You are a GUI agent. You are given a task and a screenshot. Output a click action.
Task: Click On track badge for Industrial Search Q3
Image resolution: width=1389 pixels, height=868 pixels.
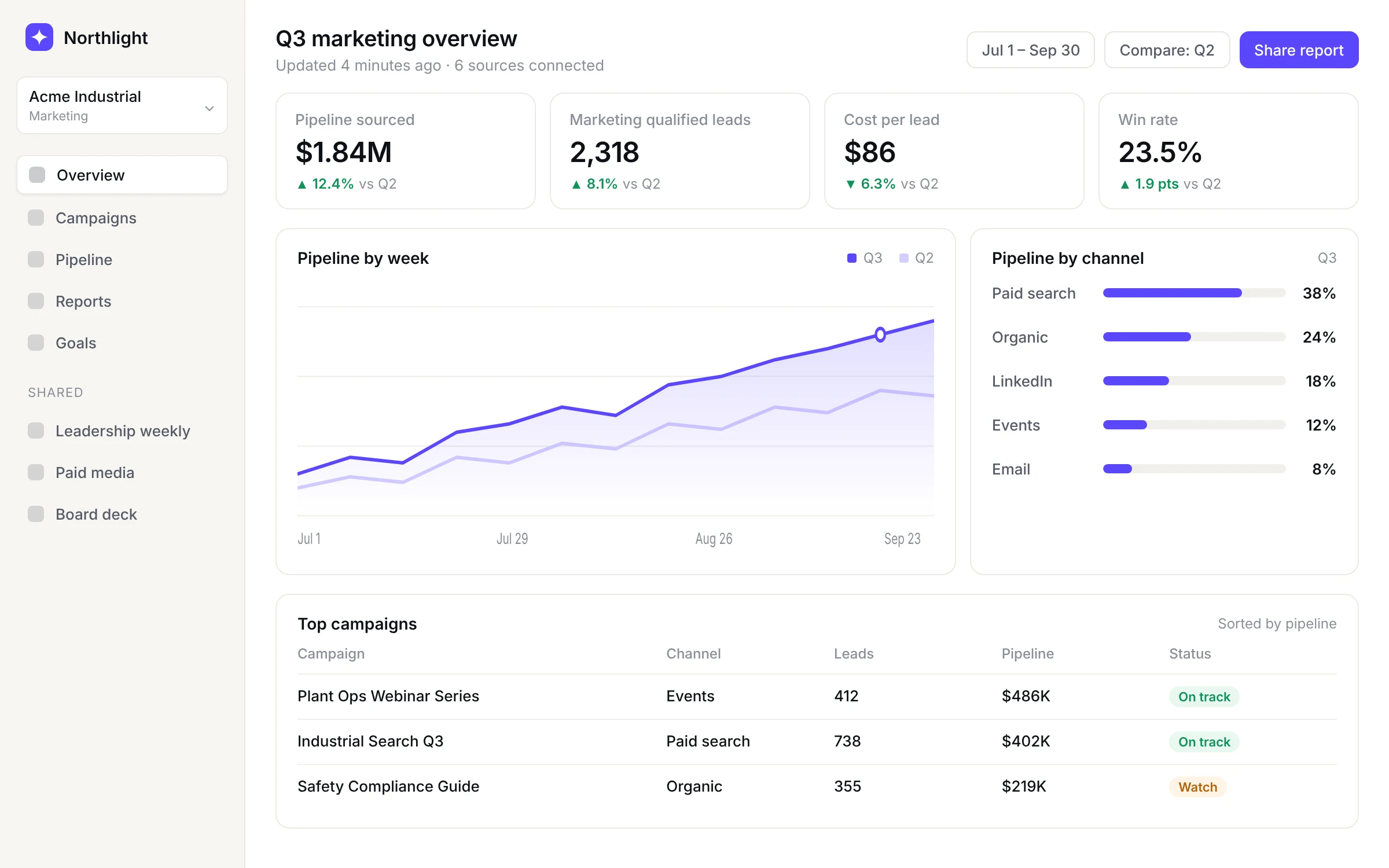coord(1204,742)
